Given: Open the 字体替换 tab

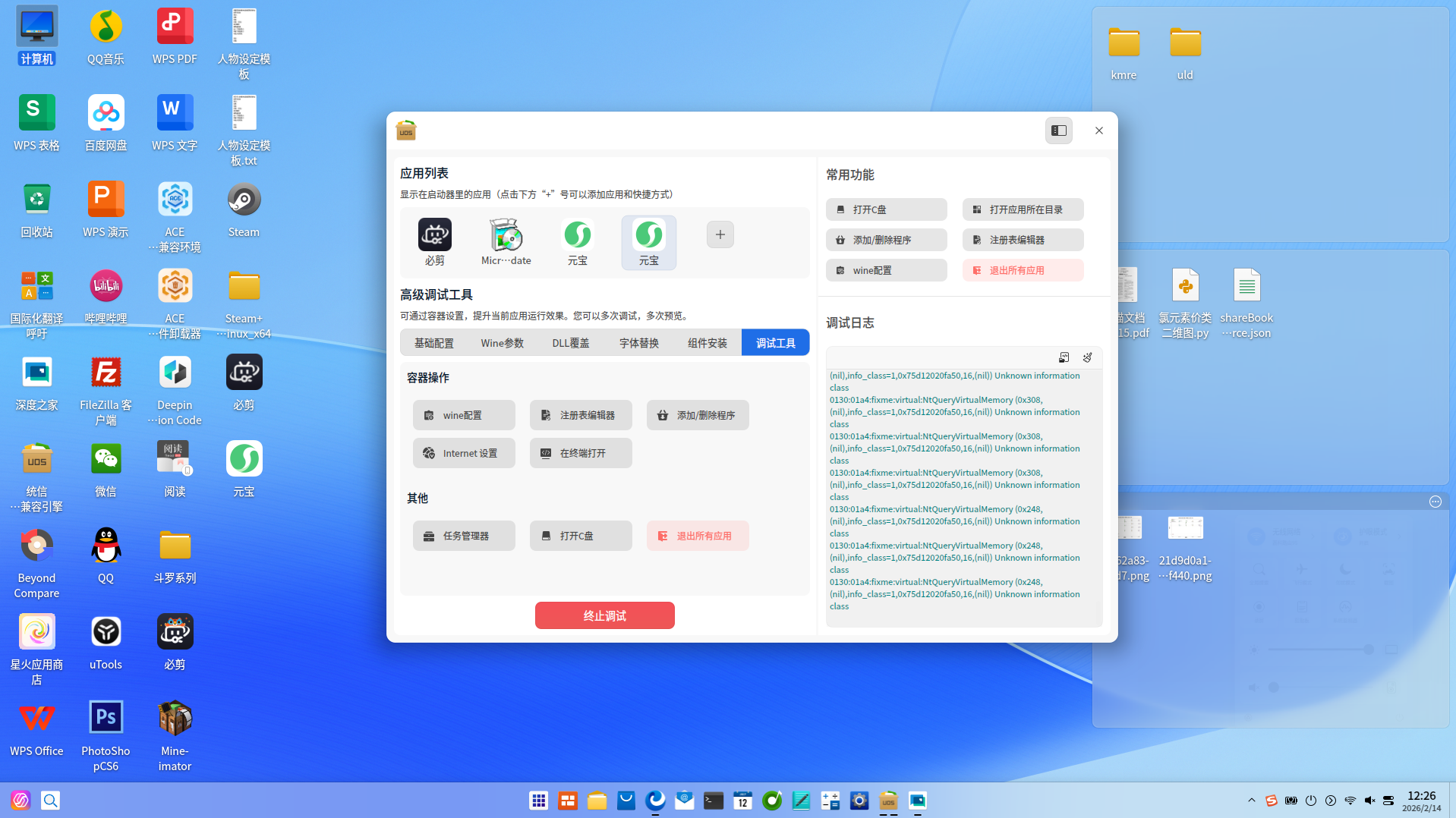Looking at the screenshot, I should point(639,343).
